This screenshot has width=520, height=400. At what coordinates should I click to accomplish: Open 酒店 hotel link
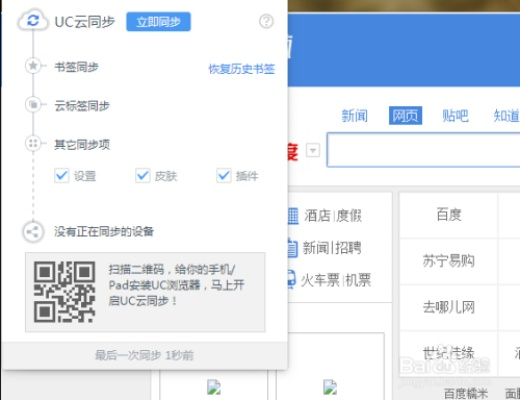tap(317, 216)
